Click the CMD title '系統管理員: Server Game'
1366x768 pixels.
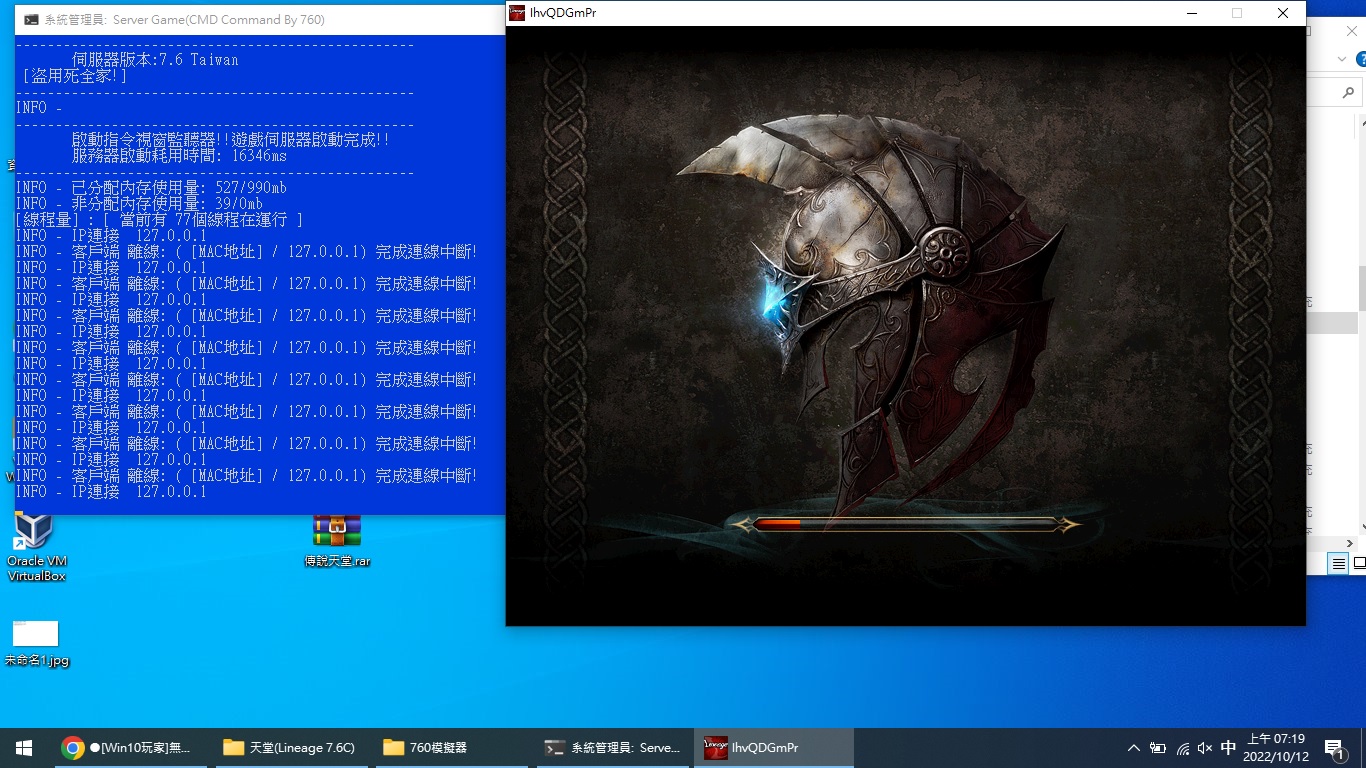click(114, 20)
